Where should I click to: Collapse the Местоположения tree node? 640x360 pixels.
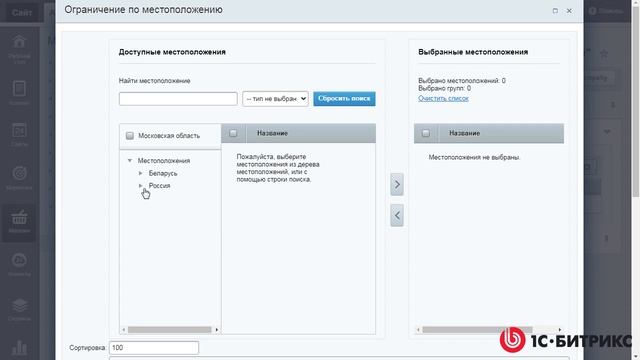130,161
